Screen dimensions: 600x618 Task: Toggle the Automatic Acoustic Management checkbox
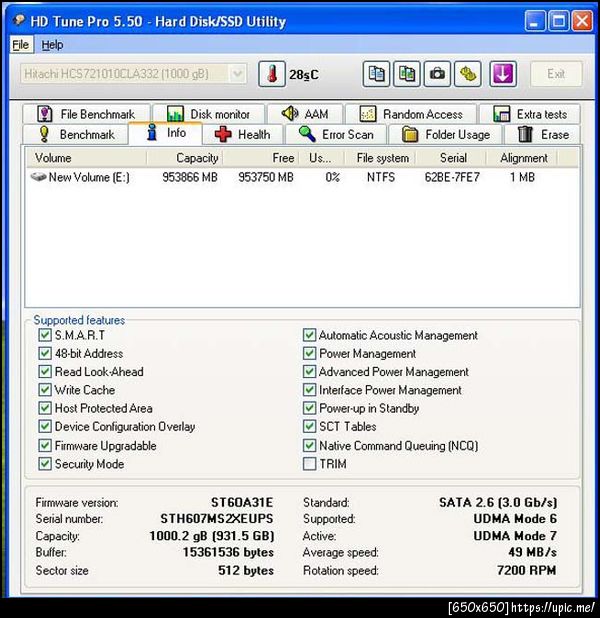point(309,335)
